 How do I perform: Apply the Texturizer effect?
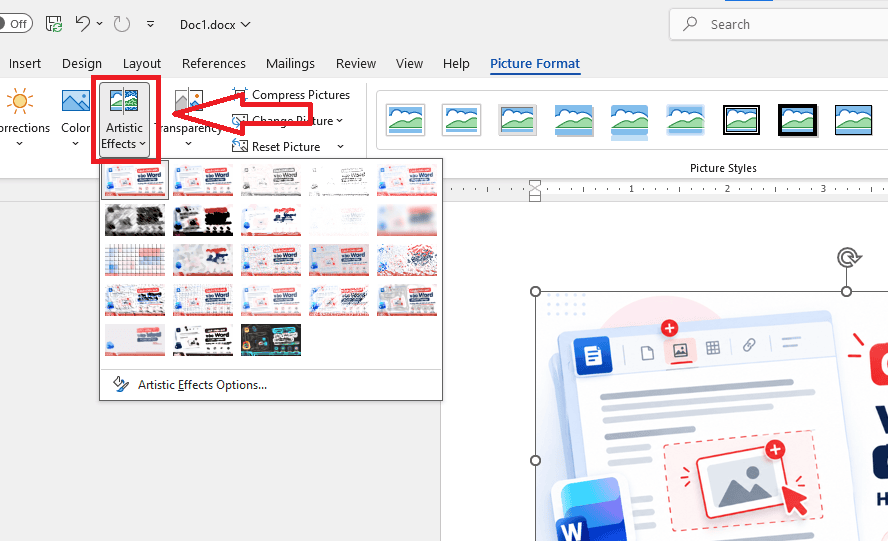tap(203, 300)
